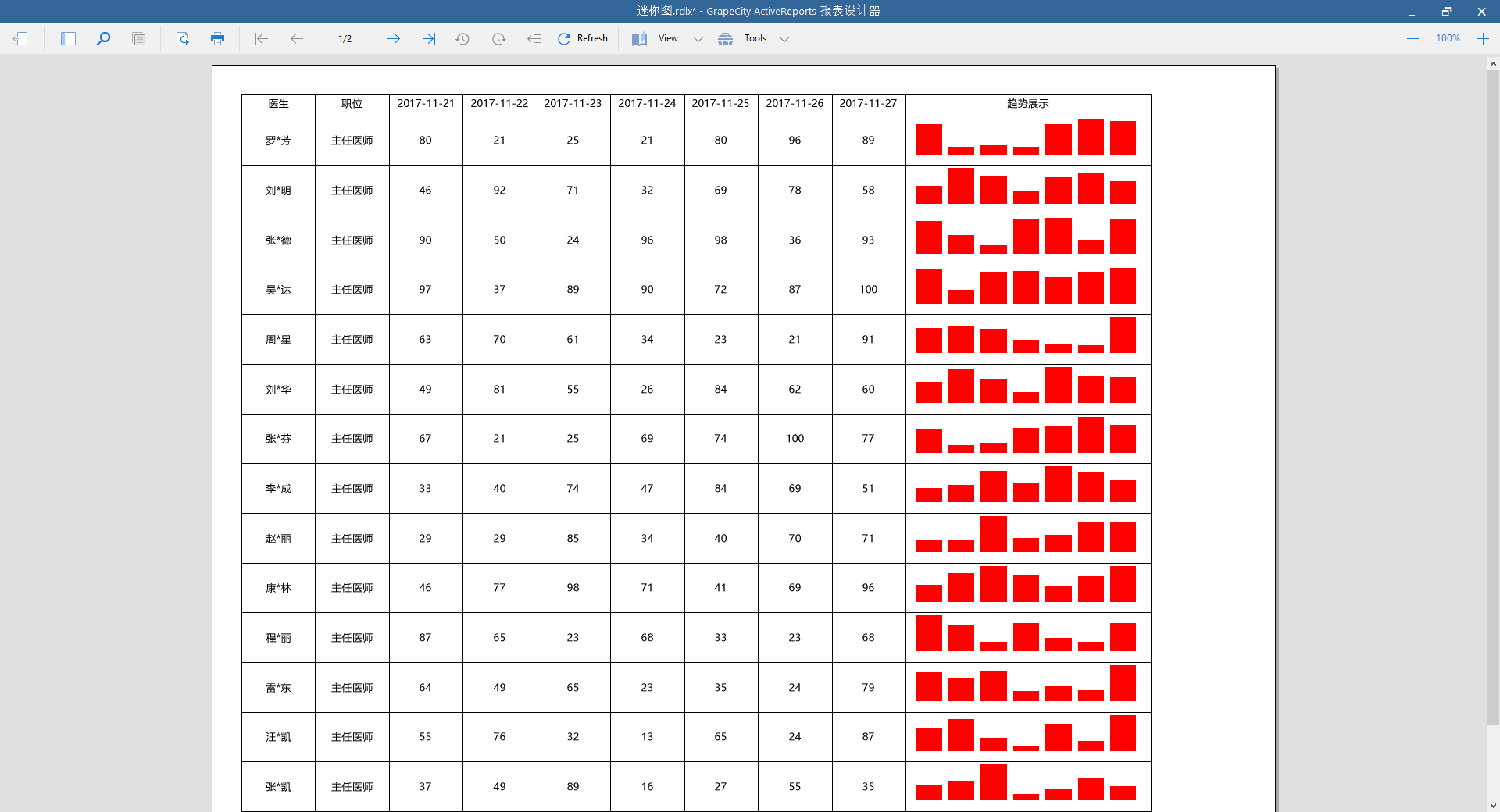
Task: Click the 2017-11-21 column header
Action: pyautogui.click(x=426, y=104)
